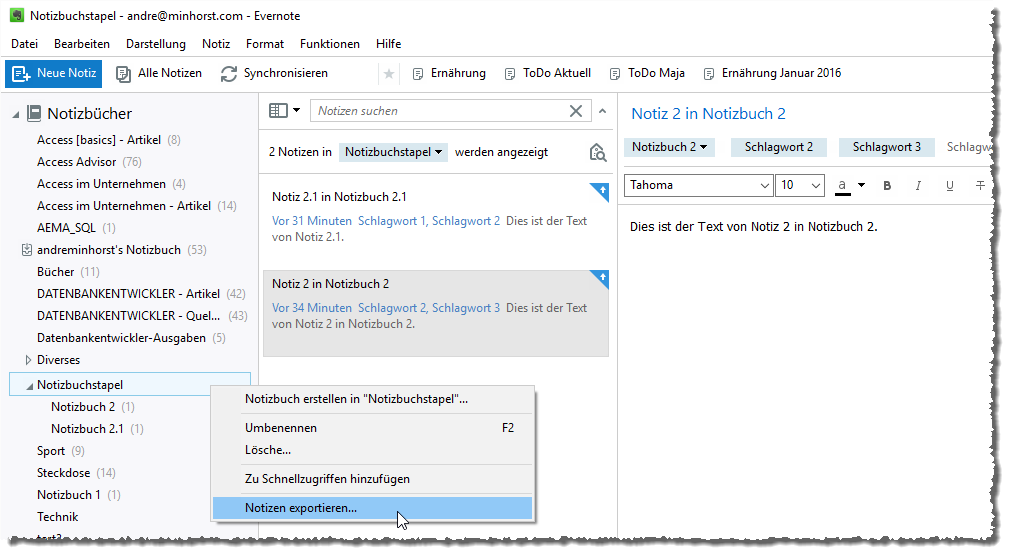Toggle italic formatting
The image size is (1011, 558).
click(918, 186)
